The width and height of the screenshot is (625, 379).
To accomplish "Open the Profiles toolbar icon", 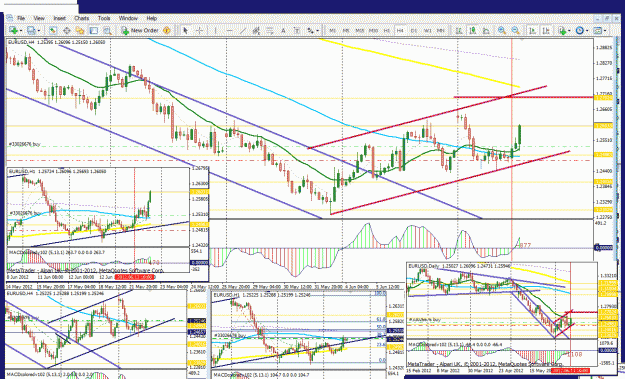I will tap(31, 30).
